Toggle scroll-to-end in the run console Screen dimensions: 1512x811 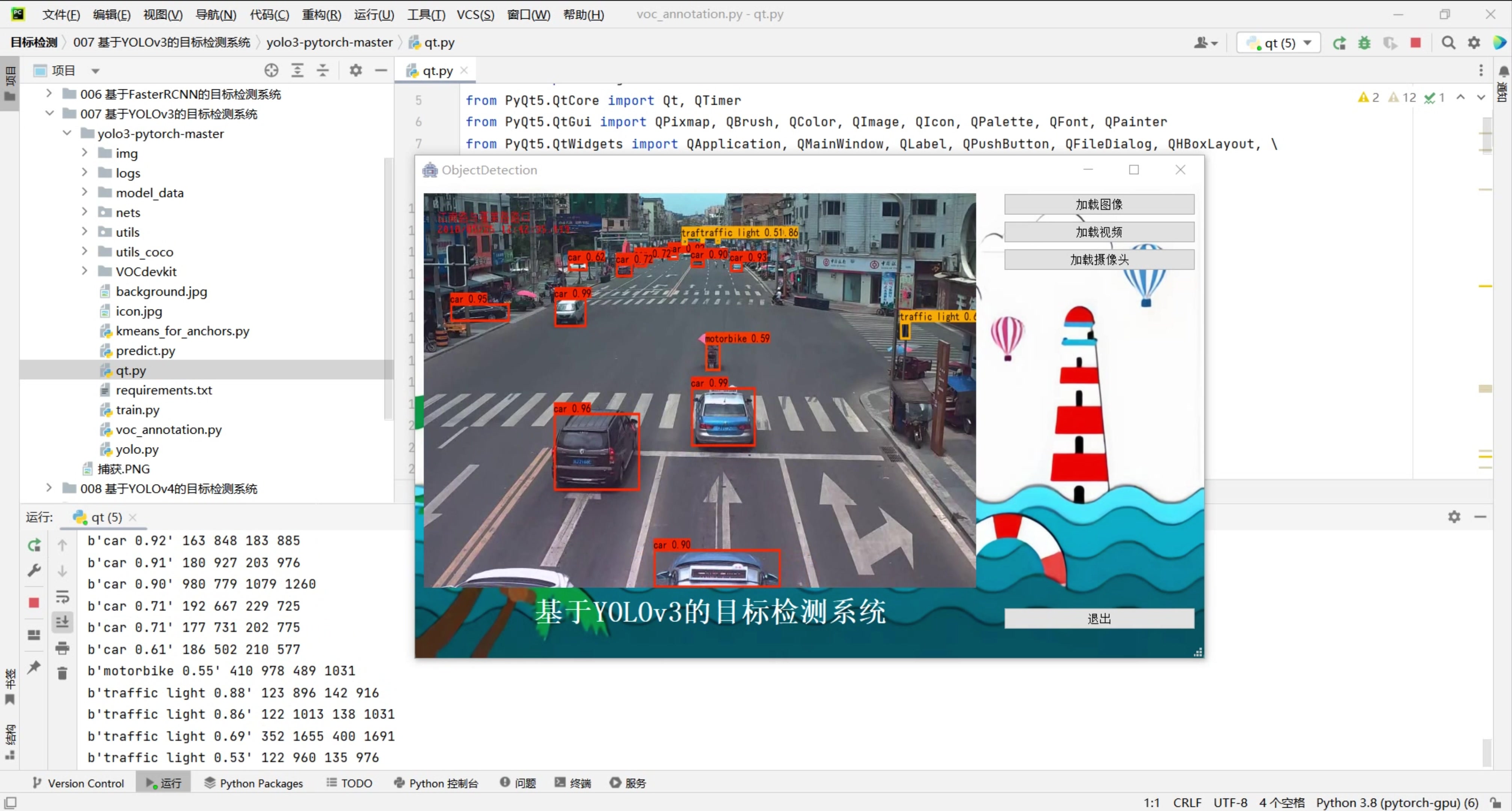(62, 622)
